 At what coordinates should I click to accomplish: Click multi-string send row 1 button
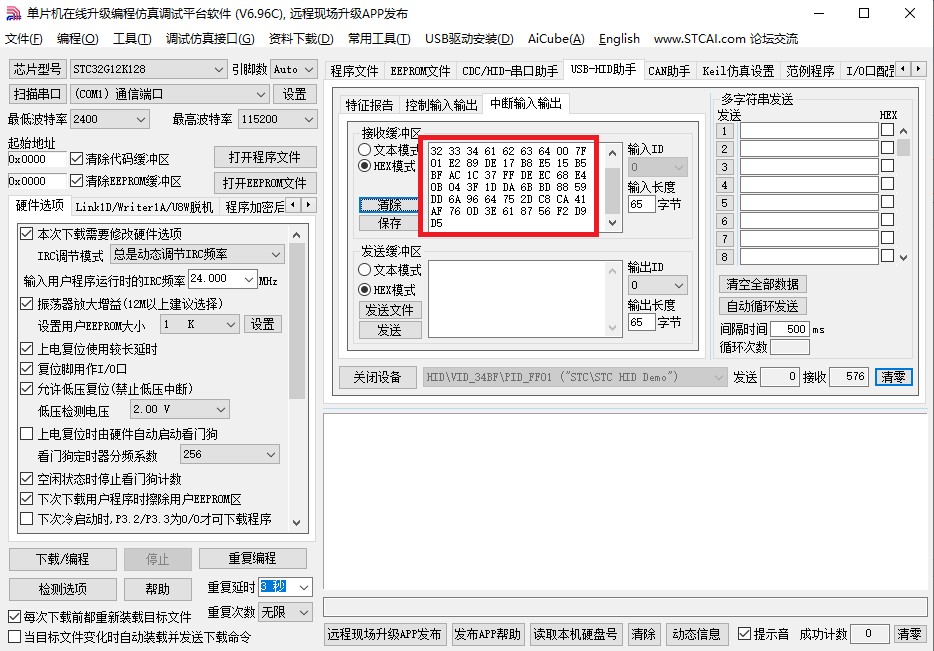(x=726, y=131)
